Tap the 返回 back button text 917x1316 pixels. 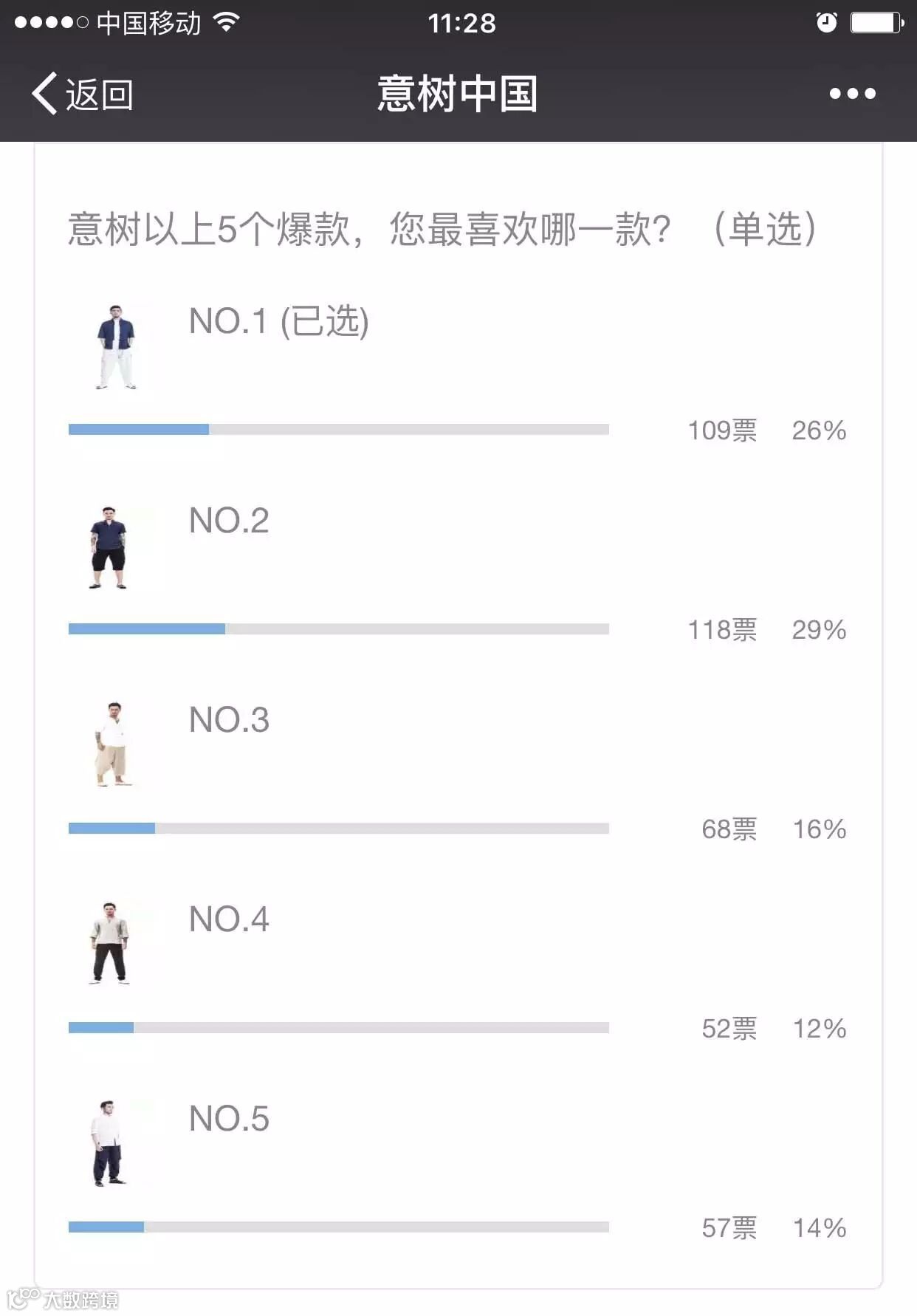point(100,95)
